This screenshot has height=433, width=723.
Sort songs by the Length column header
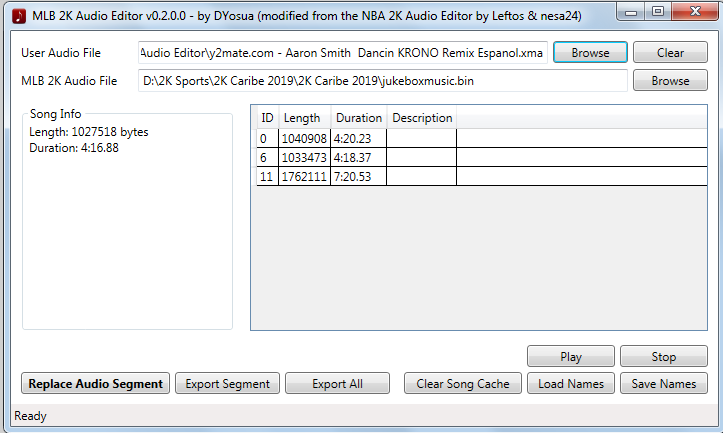click(x=304, y=118)
